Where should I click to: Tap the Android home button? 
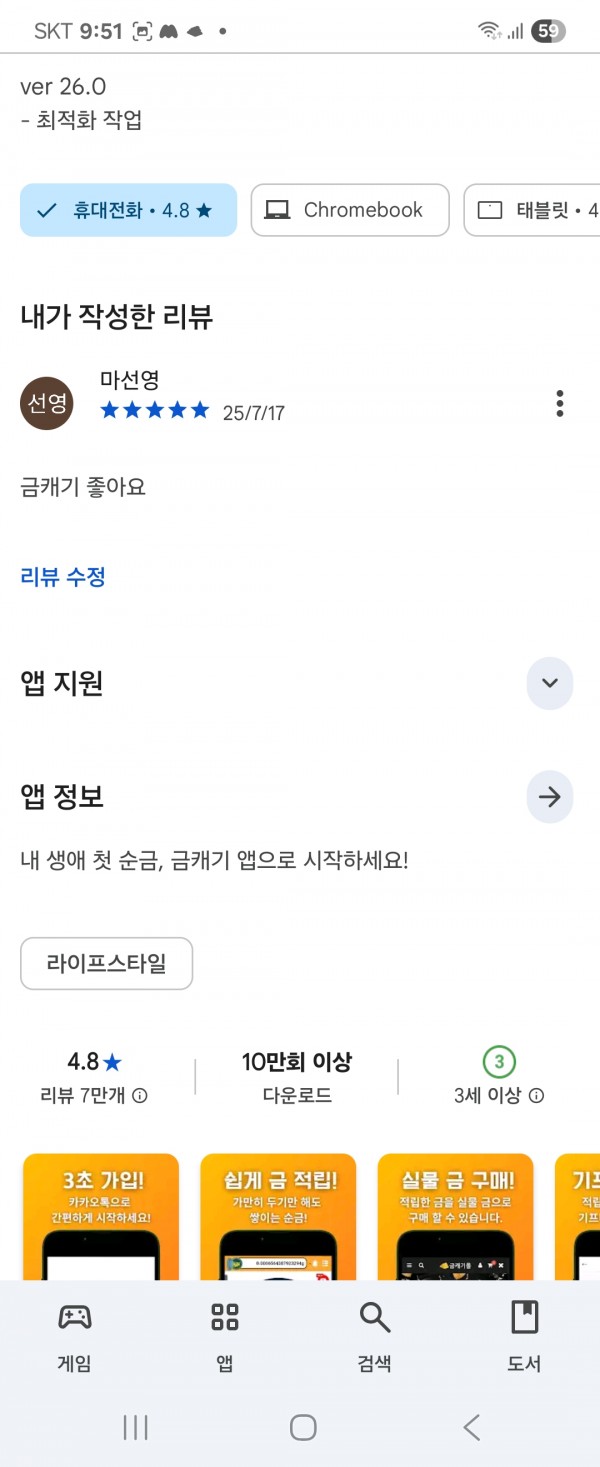point(303,1427)
